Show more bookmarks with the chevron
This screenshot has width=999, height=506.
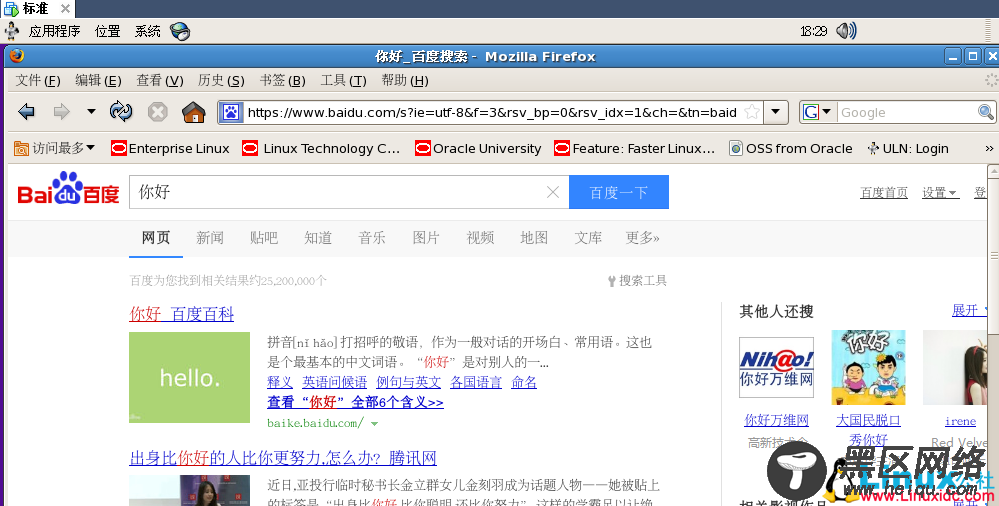(x=989, y=148)
